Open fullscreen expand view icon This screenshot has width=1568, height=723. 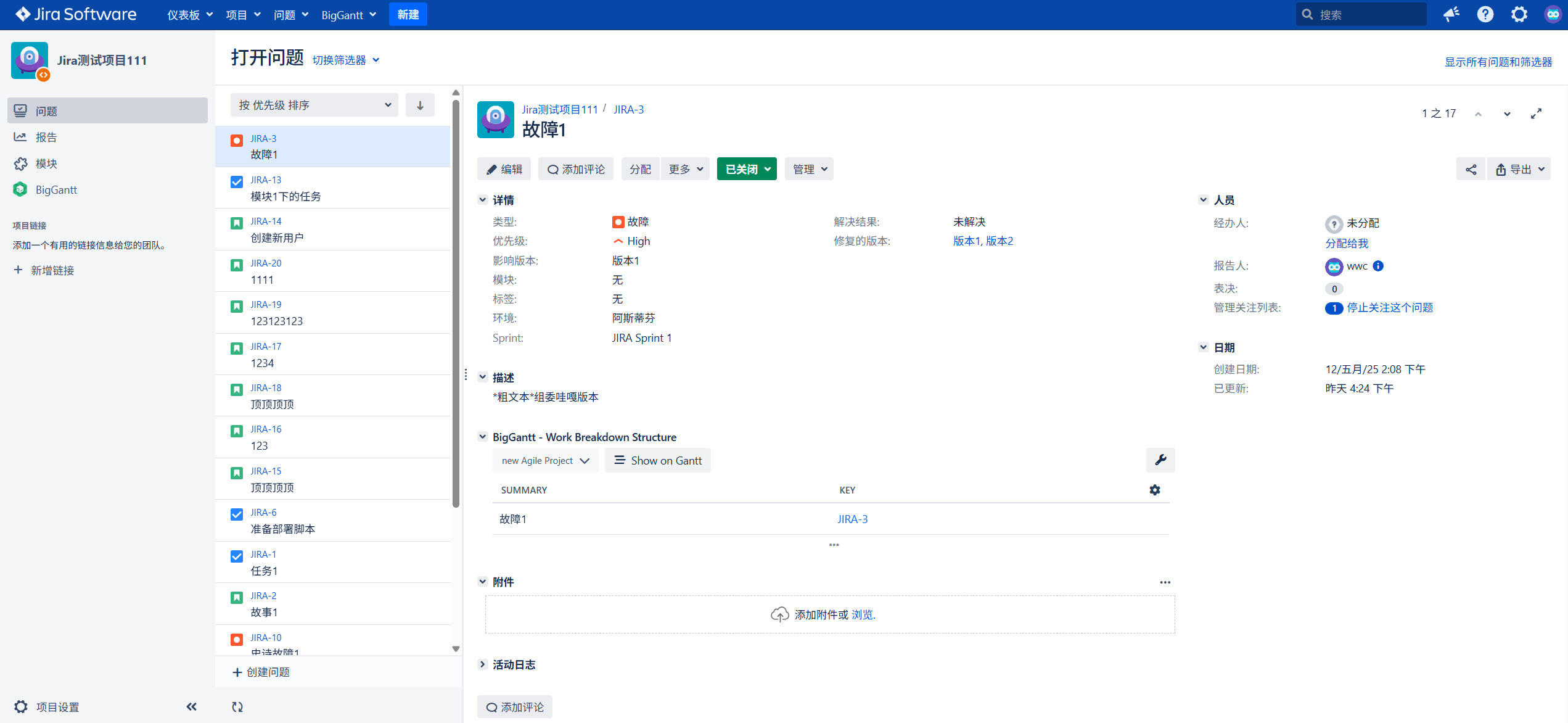1536,114
